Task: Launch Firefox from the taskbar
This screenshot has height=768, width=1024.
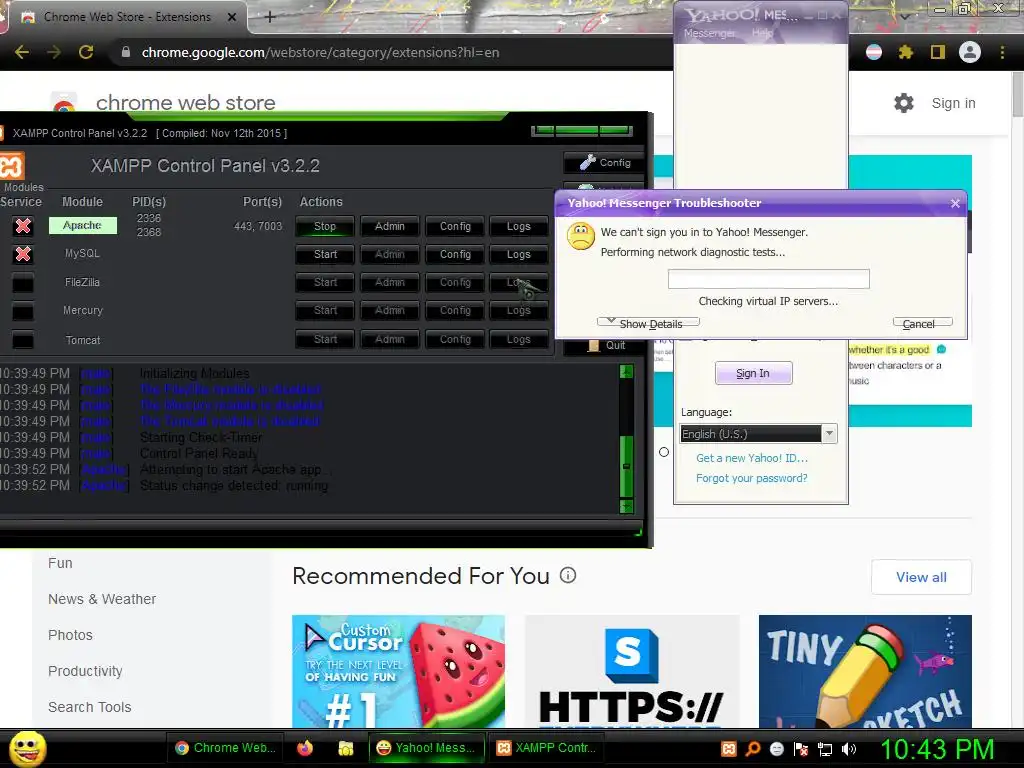Action: 305,748
